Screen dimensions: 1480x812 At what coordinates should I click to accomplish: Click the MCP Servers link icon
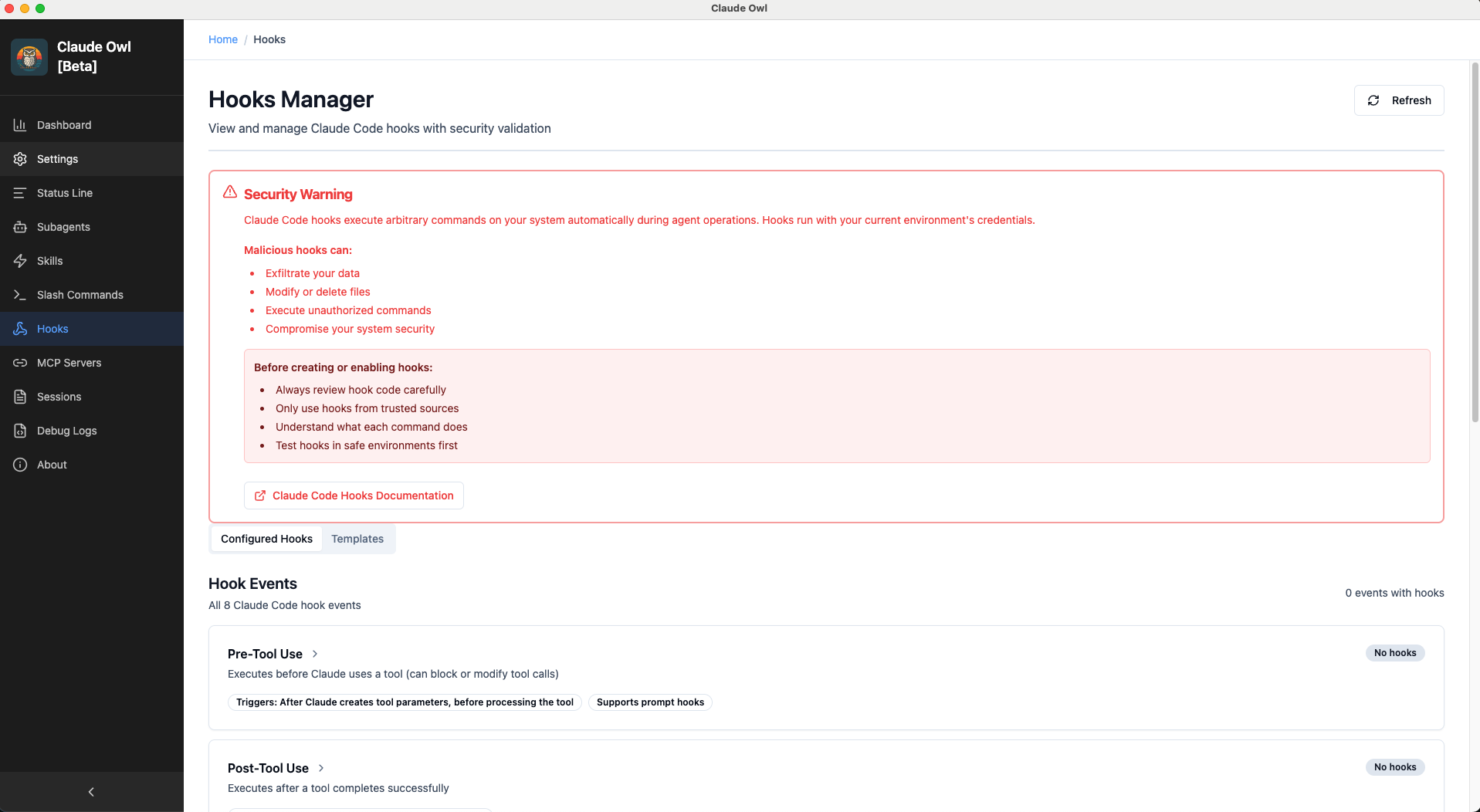[x=20, y=363]
